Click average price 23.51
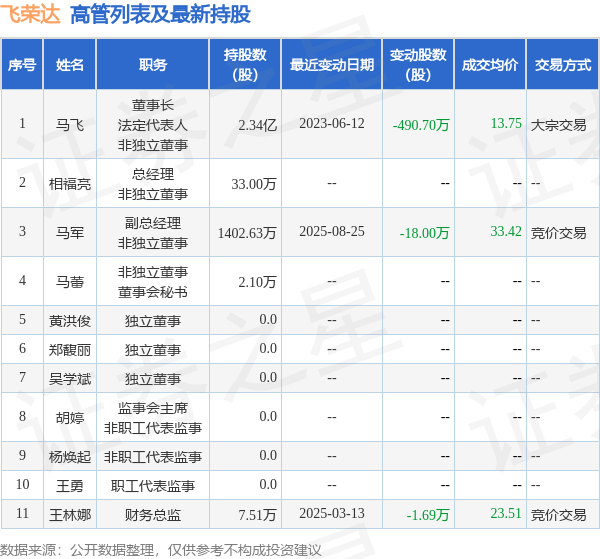Viewport: 600px width, 559px height. [506, 513]
